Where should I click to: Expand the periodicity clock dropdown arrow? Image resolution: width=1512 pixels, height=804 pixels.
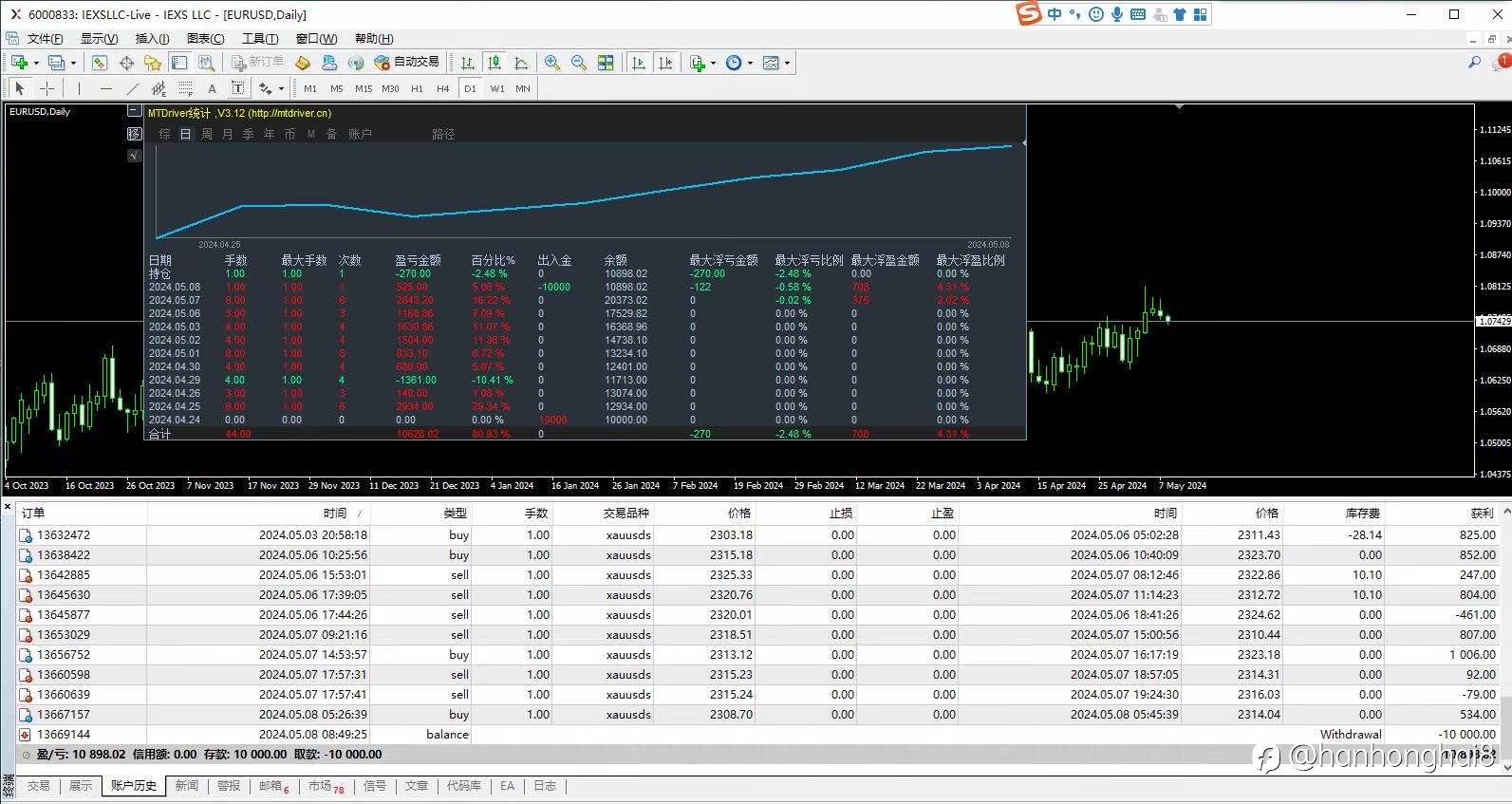(x=750, y=63)
